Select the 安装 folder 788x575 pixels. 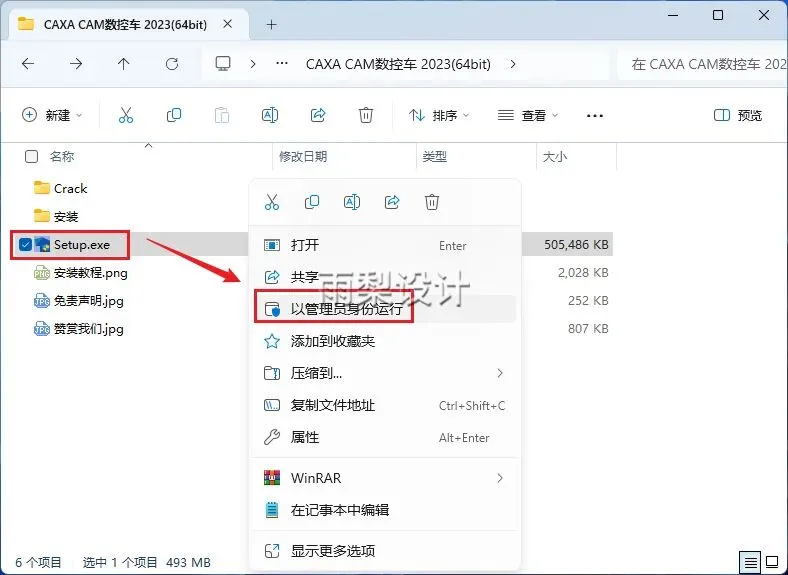(x=56, y=217)
